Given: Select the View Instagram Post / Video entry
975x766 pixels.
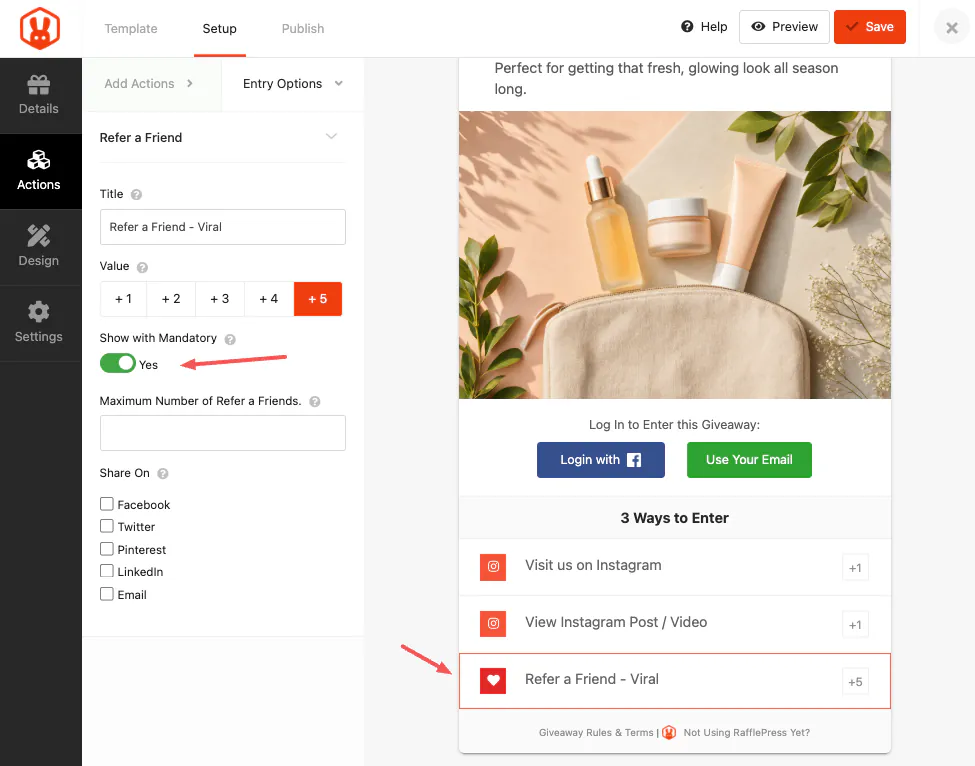Looking at the screenshot, I should [x=675, y=624].
